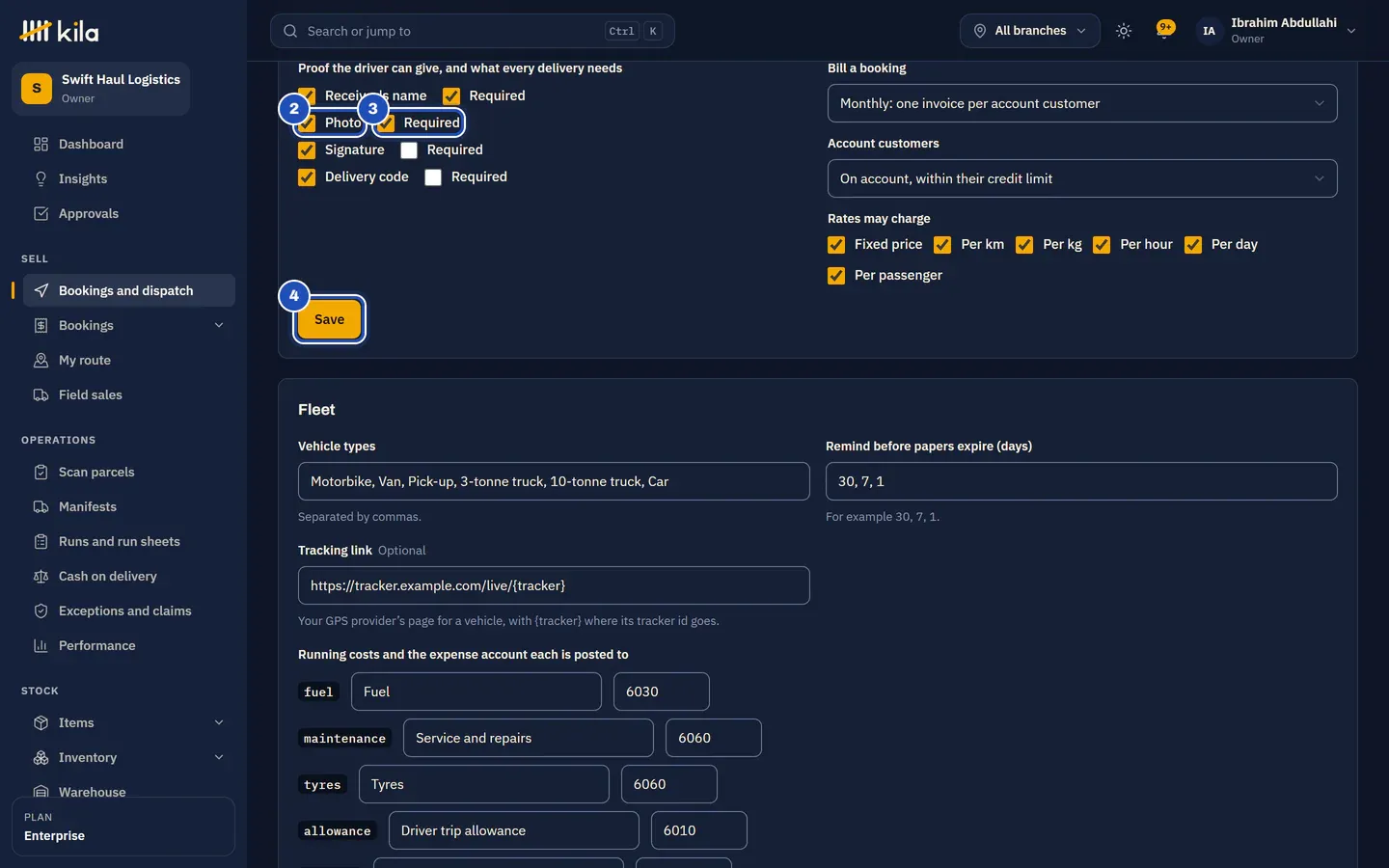This screenshot has width=1389, height=868.
Task: Select Swift Haul Logistics company switcher
Action: (x=100, y=89)
